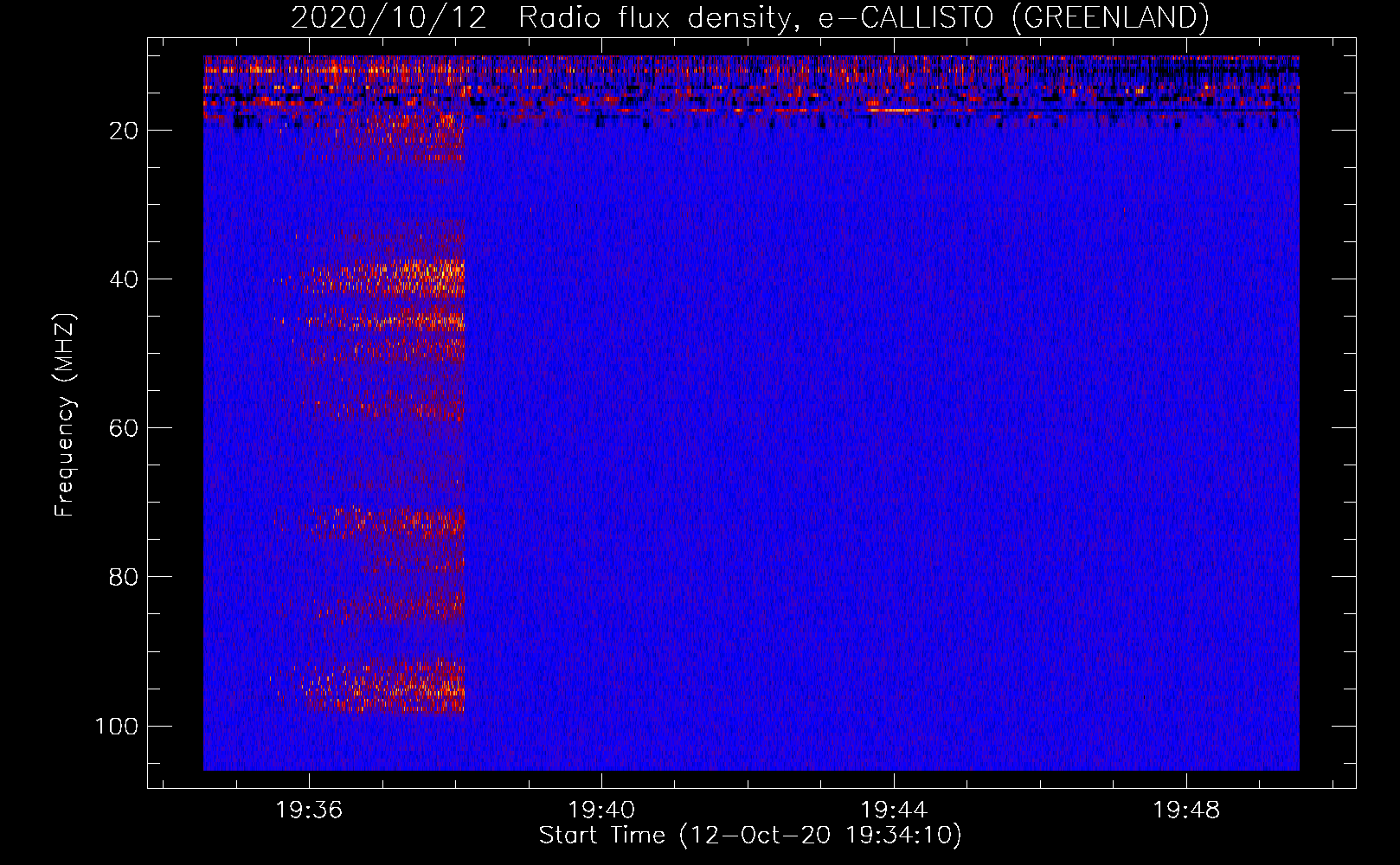Screen dimensions: 1400x865
Task: Click the bright burst band near 40 MHz
Action: pyautogui.click(x=385, y=279)
